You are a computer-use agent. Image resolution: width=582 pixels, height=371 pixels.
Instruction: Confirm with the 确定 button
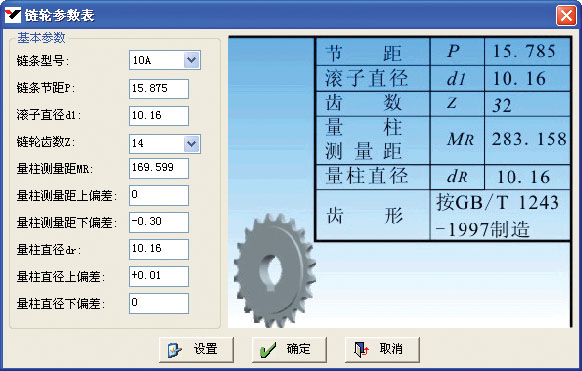click(x=289, y=349)
